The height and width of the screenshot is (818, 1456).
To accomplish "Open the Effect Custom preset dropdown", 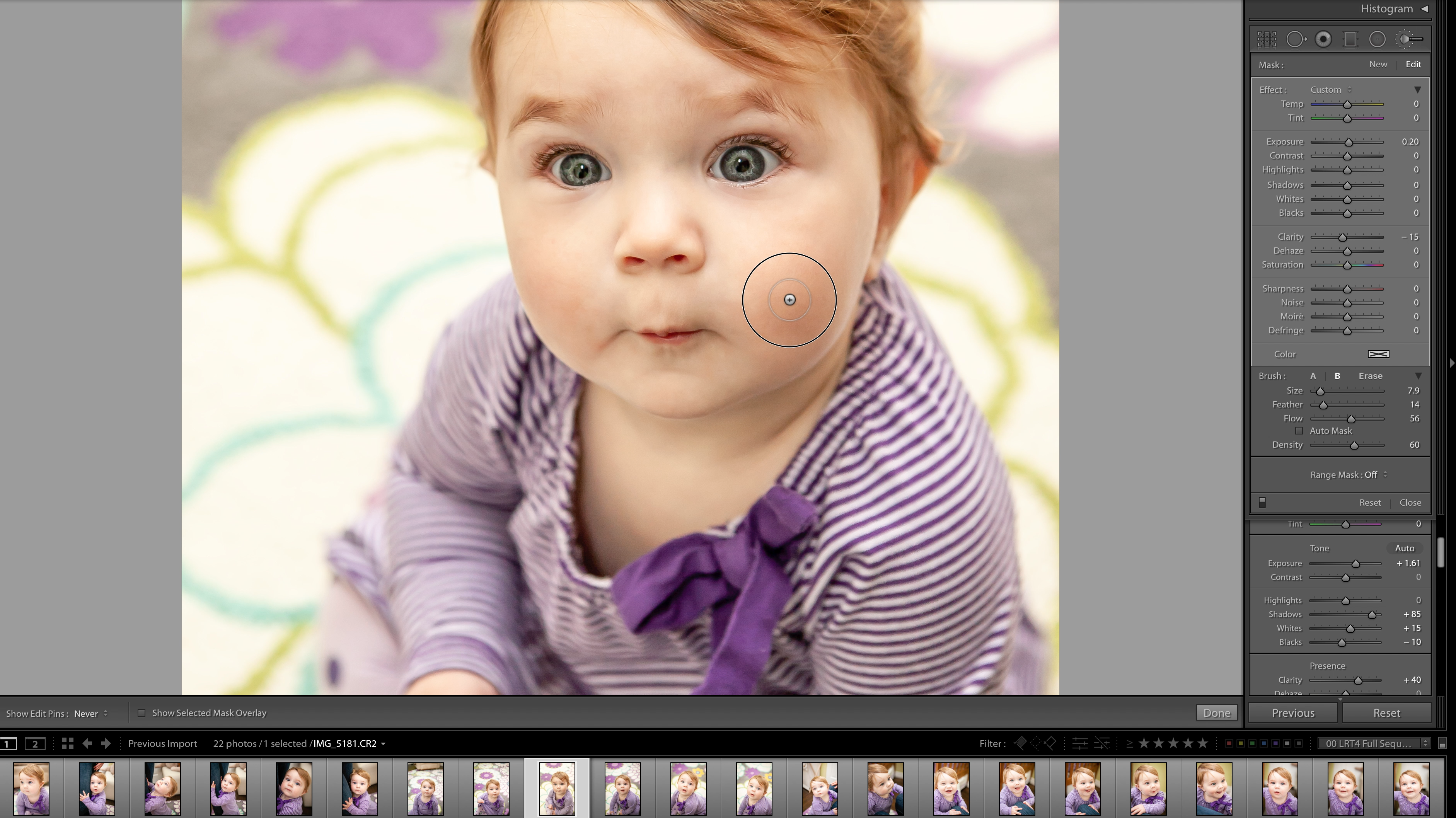I will click(x=1330, y=89).
